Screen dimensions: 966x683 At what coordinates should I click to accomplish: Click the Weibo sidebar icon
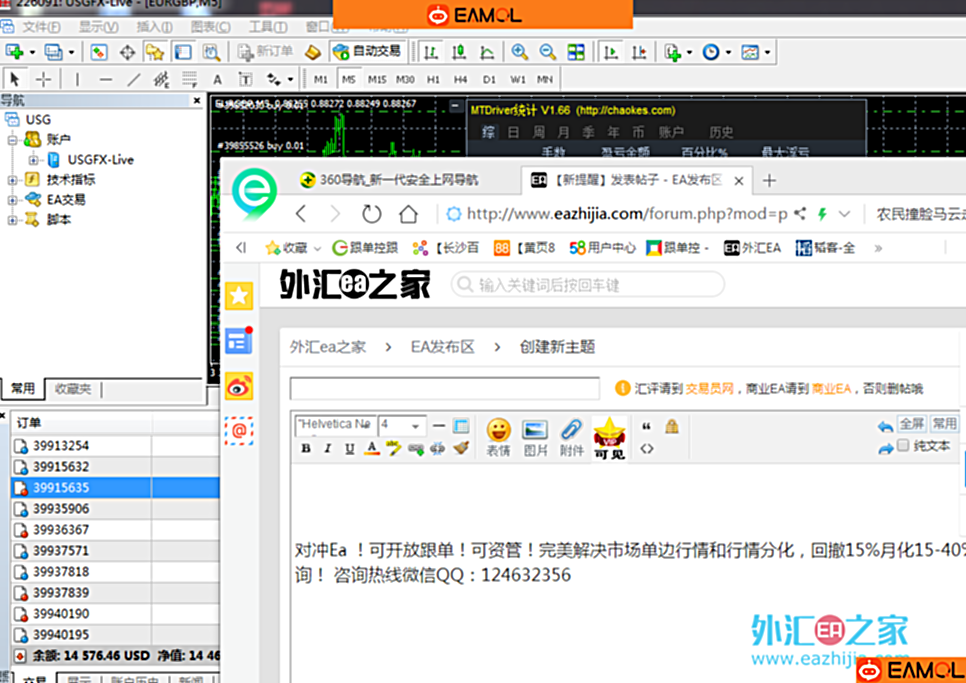[x=239, y=386]
